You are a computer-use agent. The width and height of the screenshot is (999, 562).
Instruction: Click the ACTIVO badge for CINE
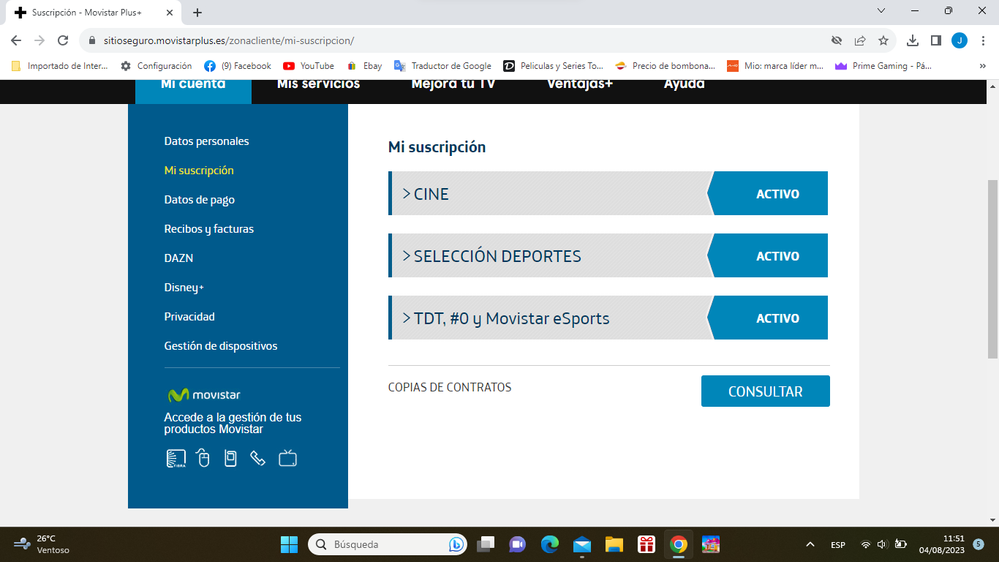coord(769,193)
